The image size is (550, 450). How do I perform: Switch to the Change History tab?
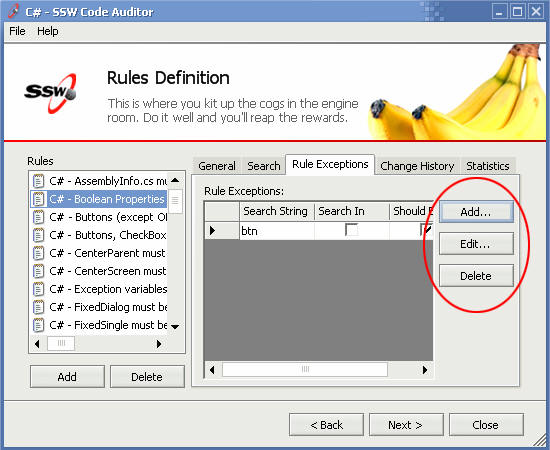[417, 166]
